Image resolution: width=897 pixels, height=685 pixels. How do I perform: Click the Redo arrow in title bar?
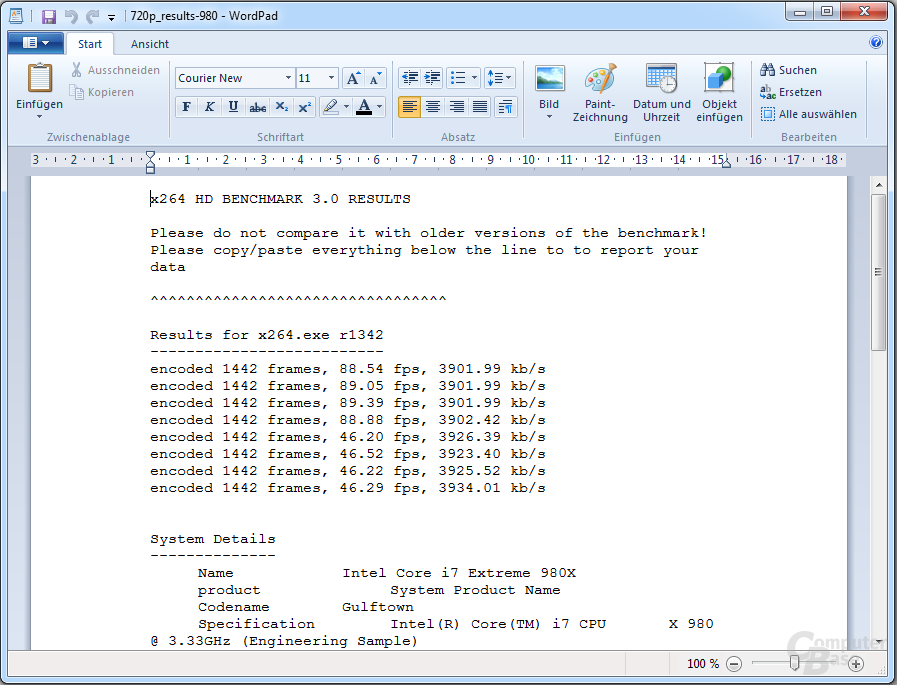tap(92, 16)
